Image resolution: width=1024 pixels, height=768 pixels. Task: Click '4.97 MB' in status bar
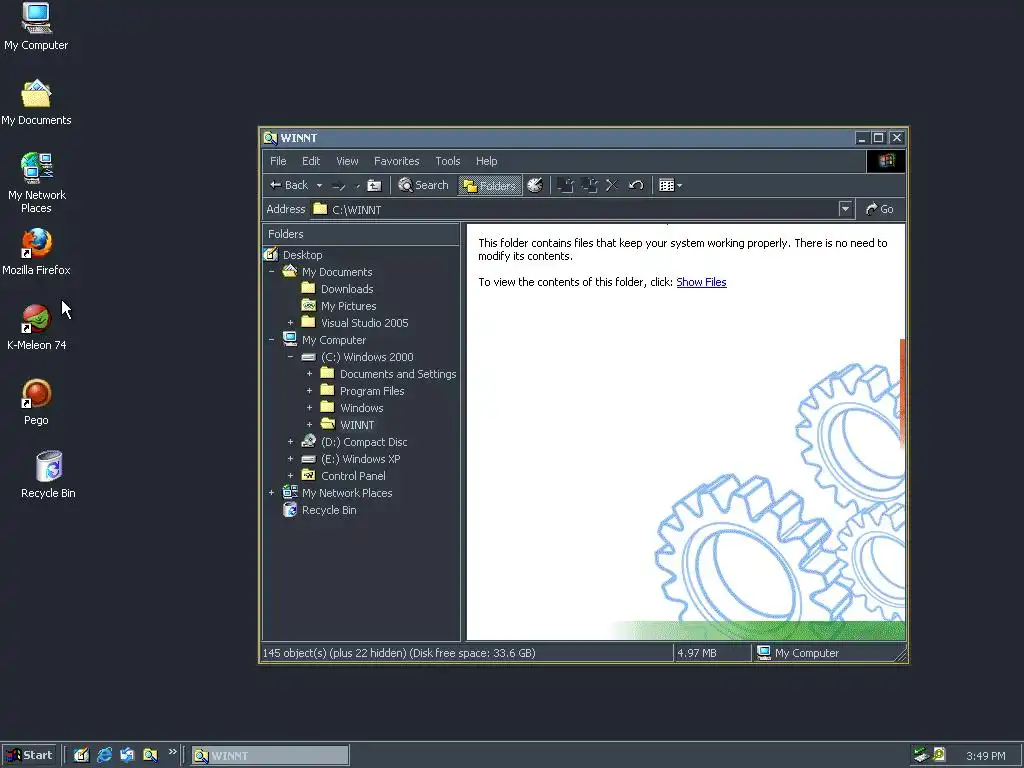697,653
